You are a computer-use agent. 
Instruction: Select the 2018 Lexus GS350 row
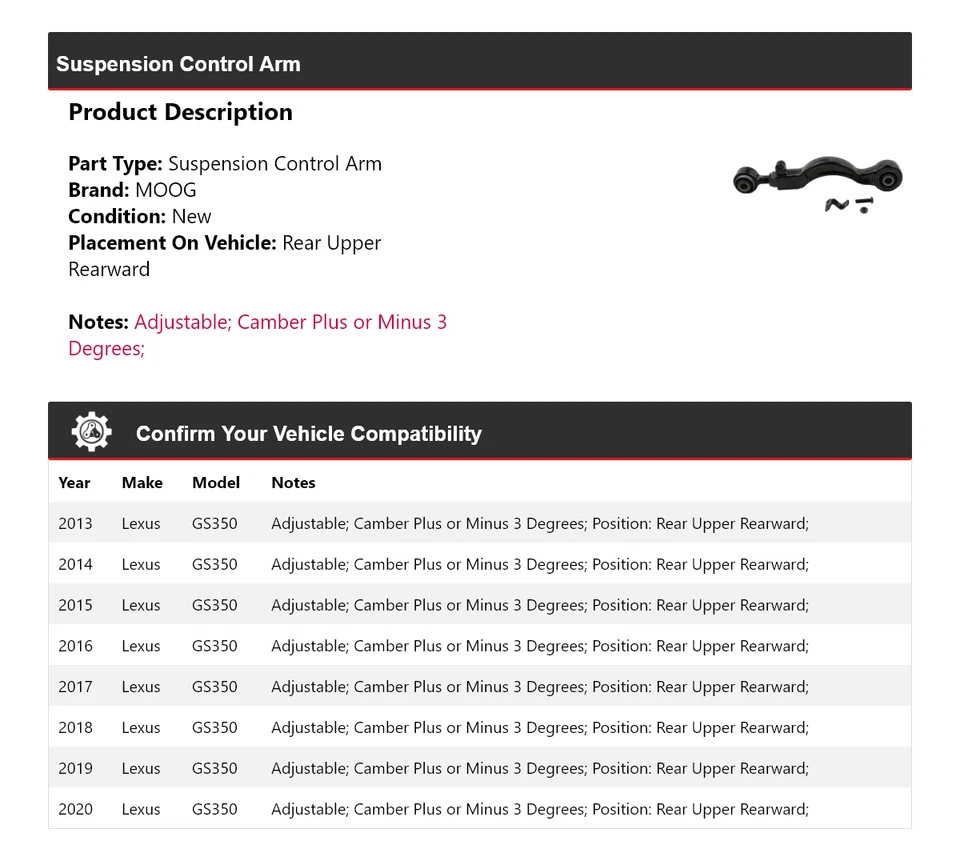pyautogui.click(x=479, y=728)
